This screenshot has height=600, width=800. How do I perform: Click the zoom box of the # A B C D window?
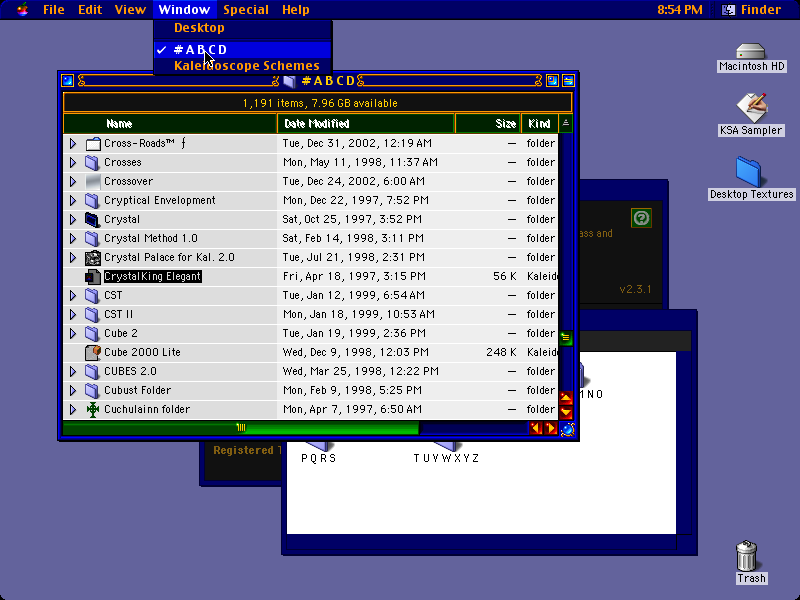[x=552, y=81]
